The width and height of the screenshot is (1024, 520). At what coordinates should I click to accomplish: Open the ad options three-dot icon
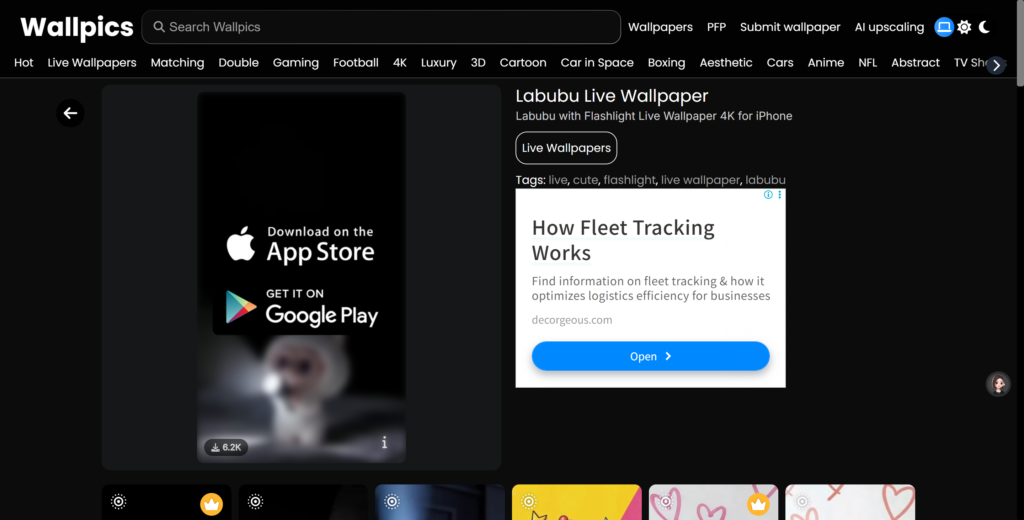[x=779, y=195]
